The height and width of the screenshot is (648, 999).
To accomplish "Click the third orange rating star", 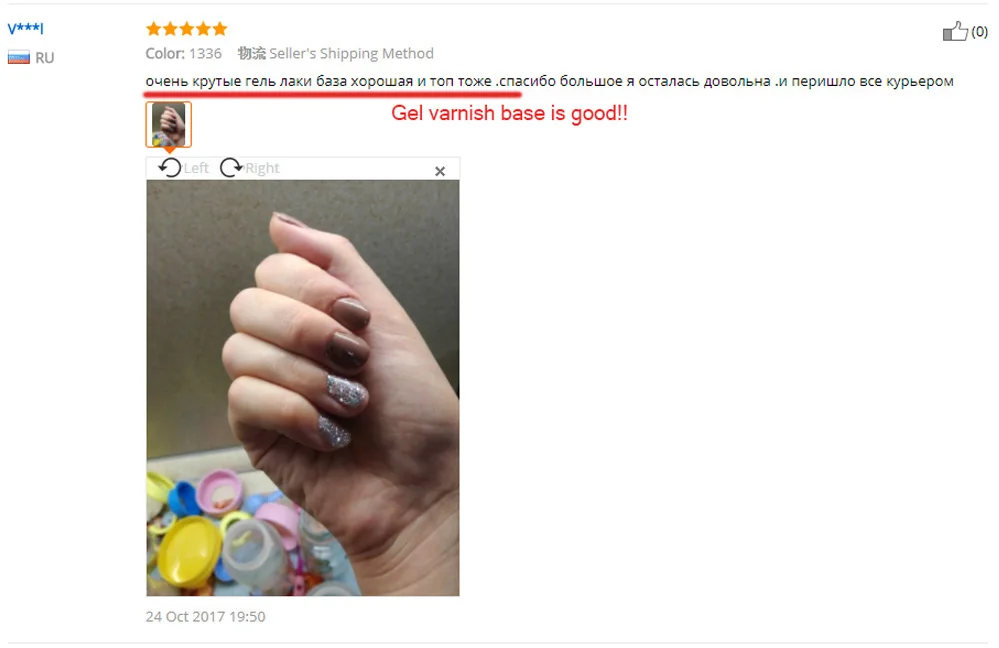I will tap(187, 29).
